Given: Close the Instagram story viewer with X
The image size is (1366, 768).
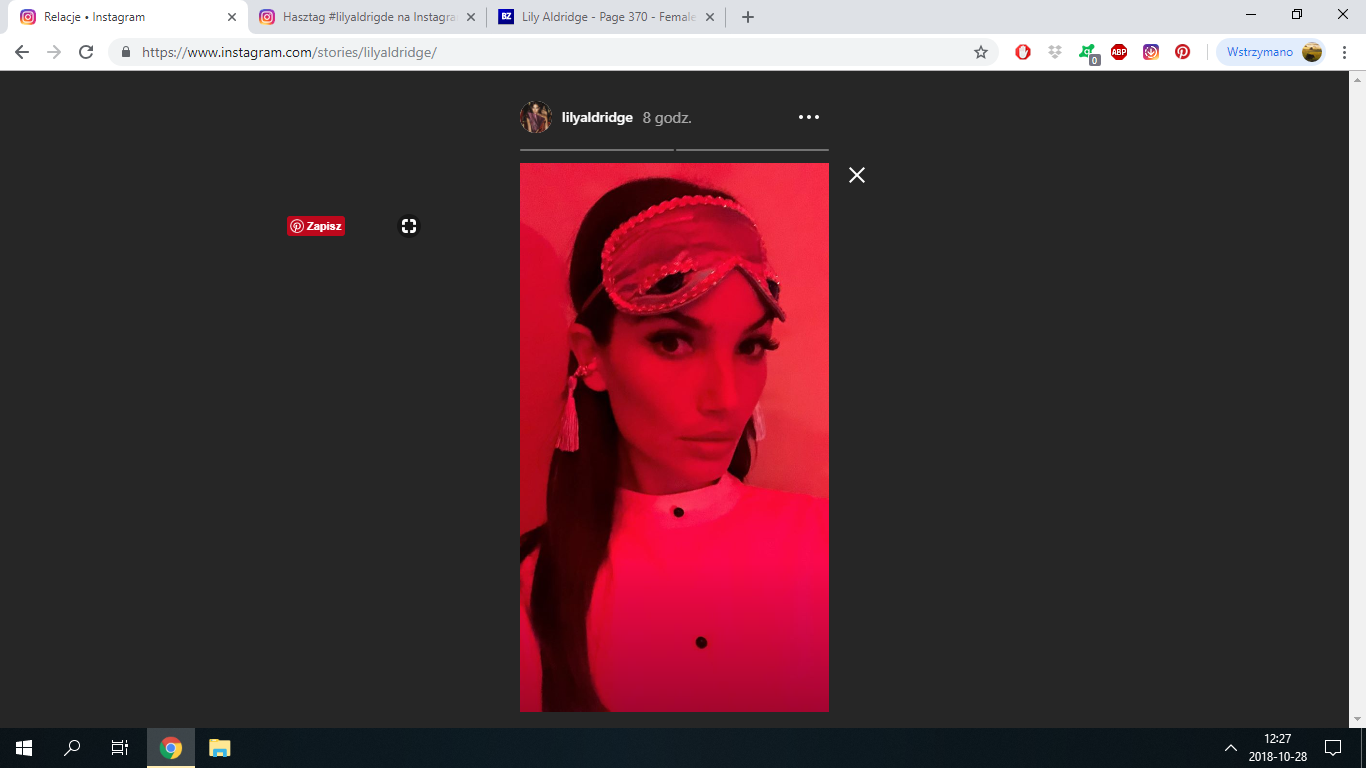Looking at the screenshot, I should pyautogui.click(x=857, y=175).
